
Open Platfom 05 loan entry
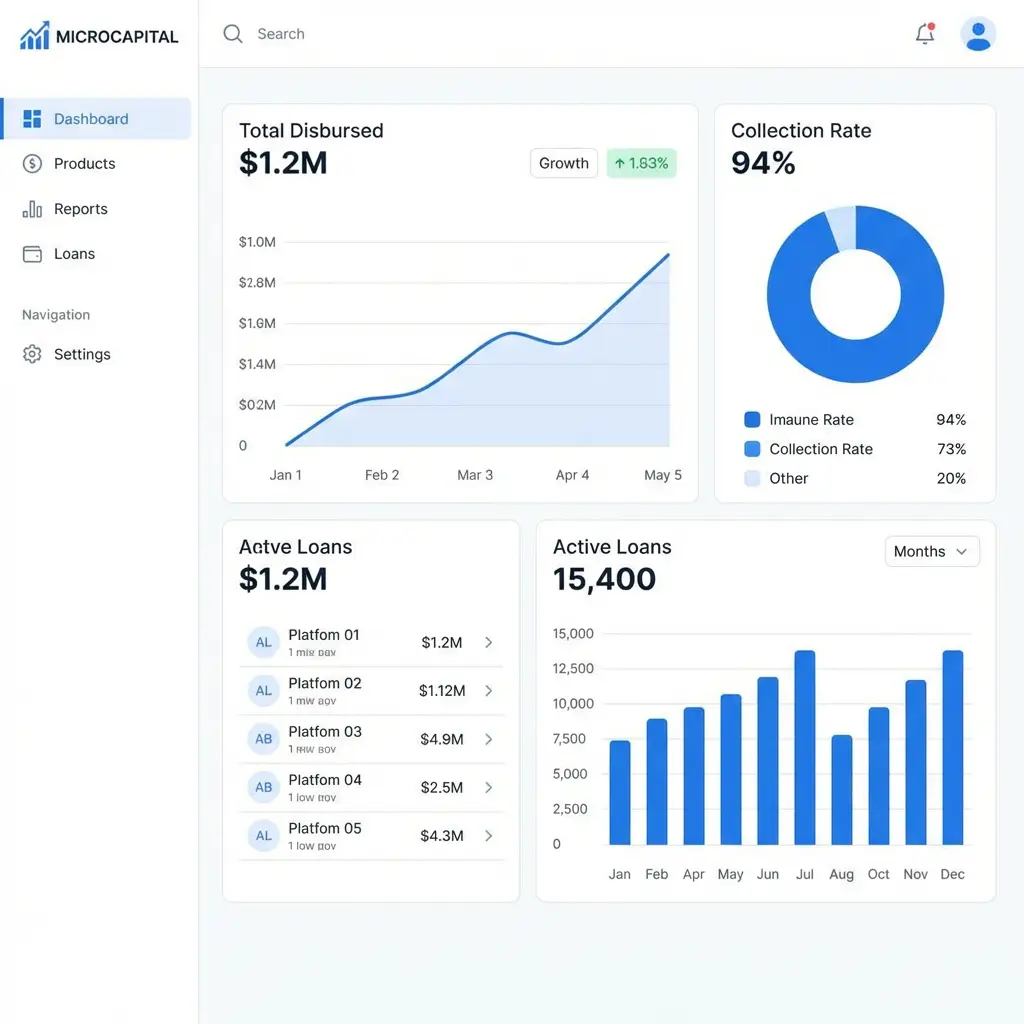488,835
